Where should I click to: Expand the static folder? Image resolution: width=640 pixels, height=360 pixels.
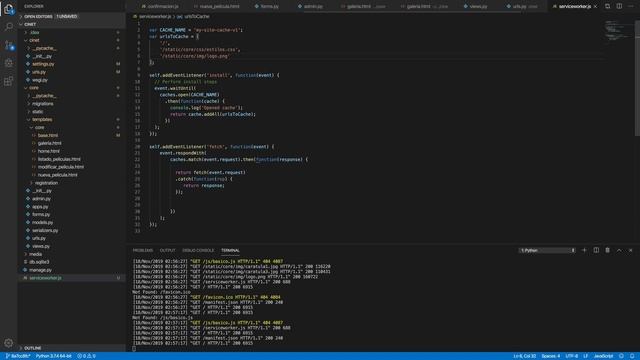[38, 111]
